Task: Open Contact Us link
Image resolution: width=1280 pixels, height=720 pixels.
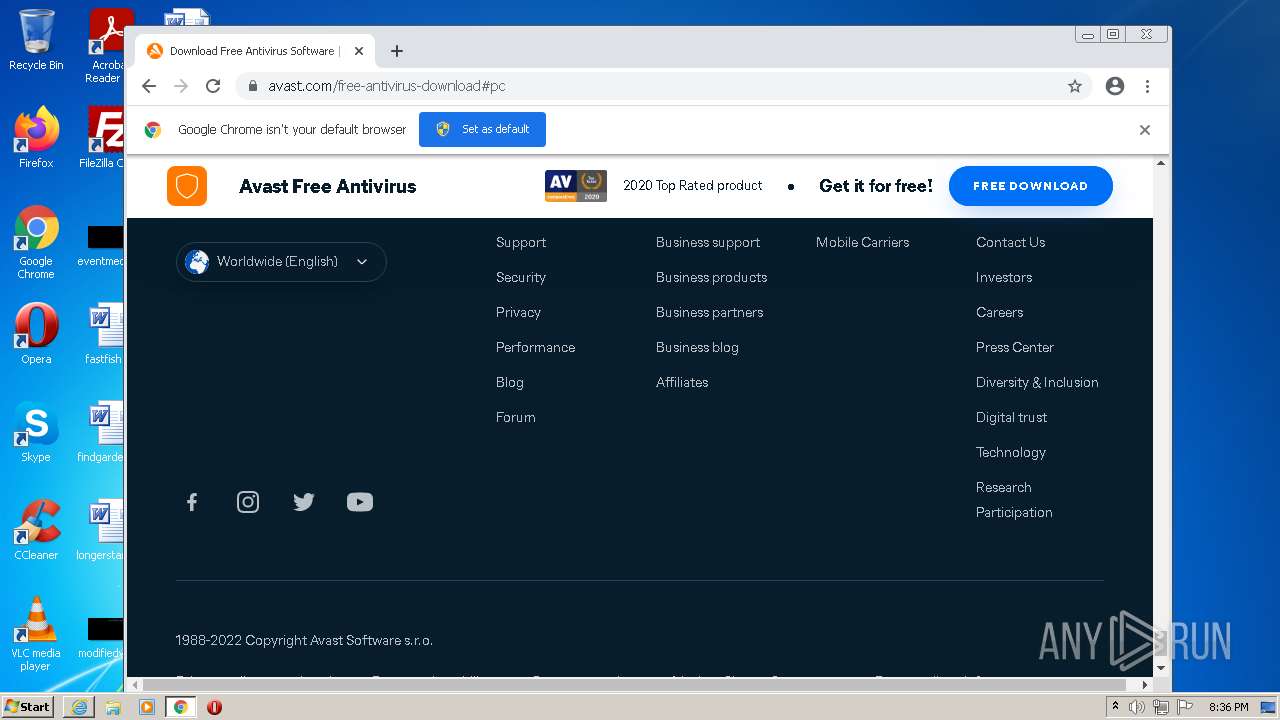Action: point(1011,242)
